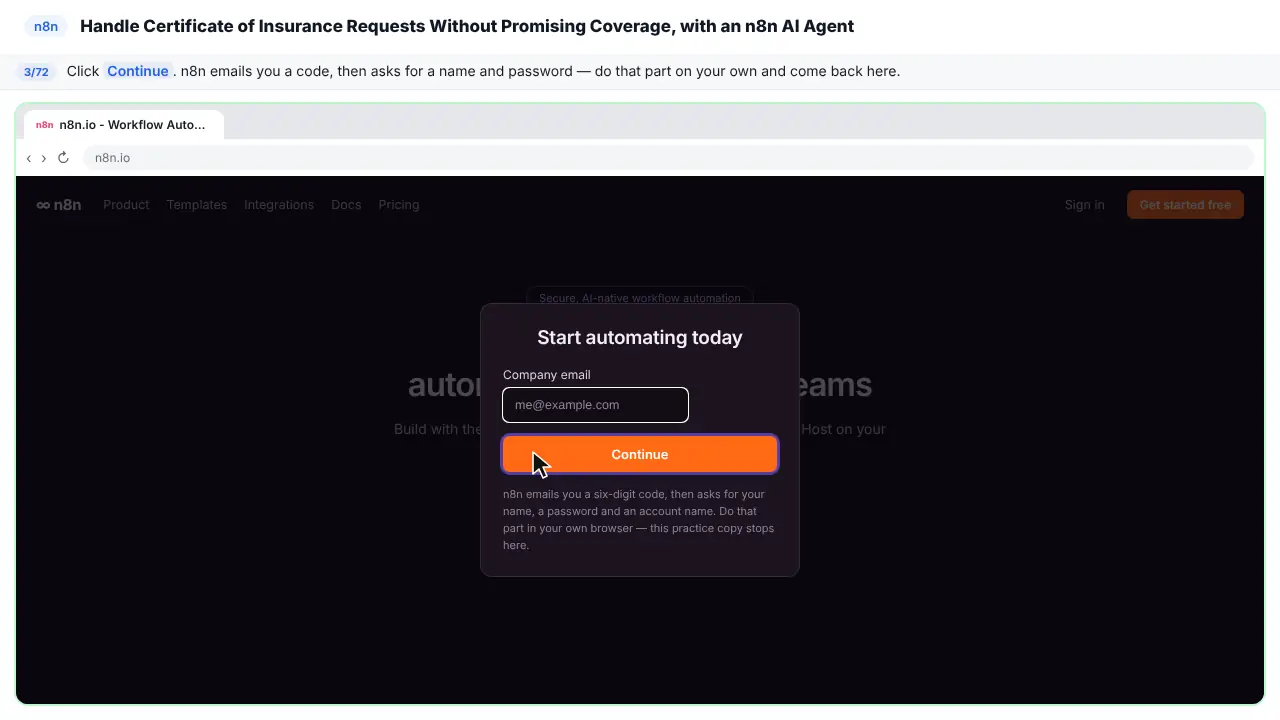The image size is (1280, 720).
Task: Reload the n8n.io page
Action: click(63, 158)
